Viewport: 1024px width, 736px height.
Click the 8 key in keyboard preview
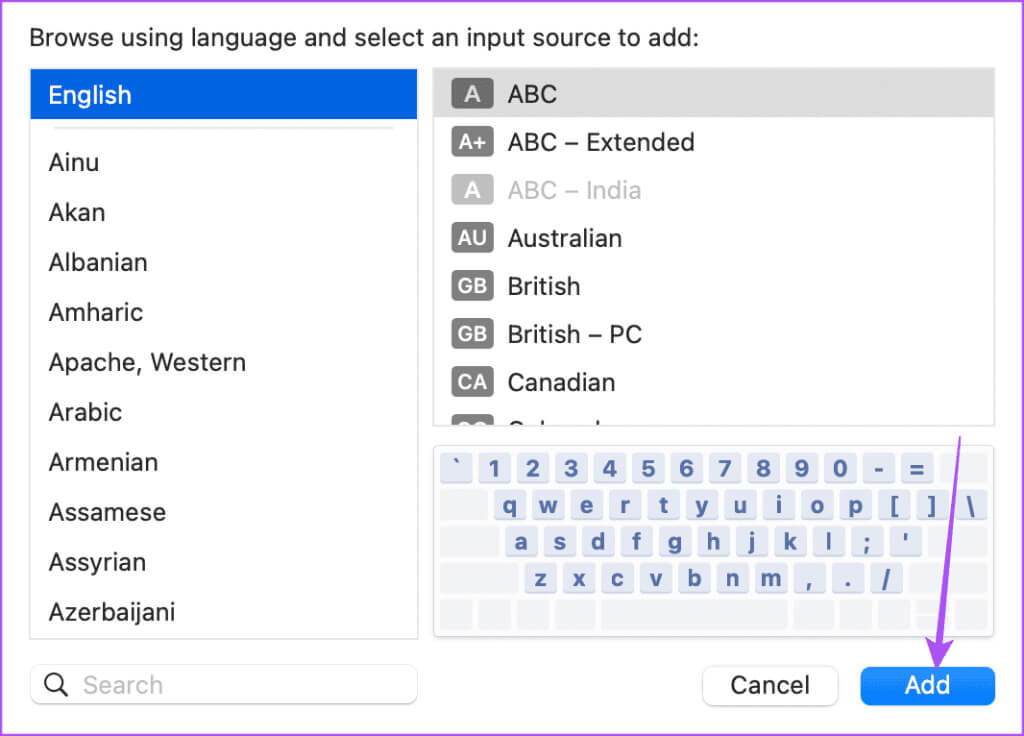click(x=763, y=468)
